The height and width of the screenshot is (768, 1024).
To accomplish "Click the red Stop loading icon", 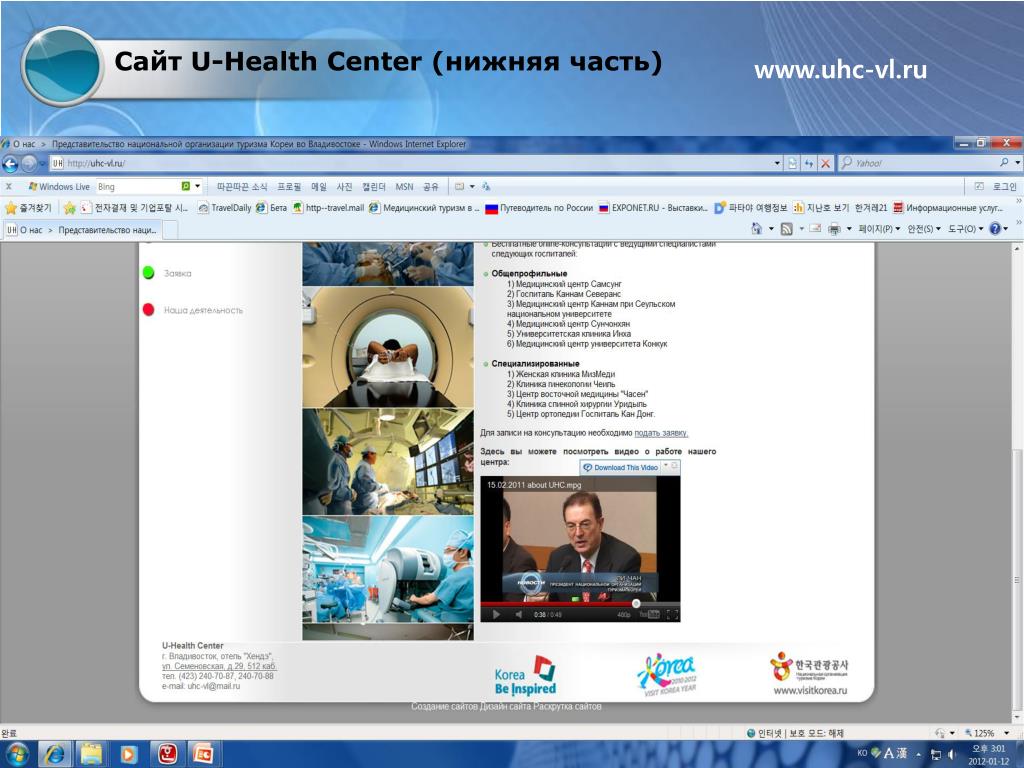I will pyautogui.click(x=825, y=163).
